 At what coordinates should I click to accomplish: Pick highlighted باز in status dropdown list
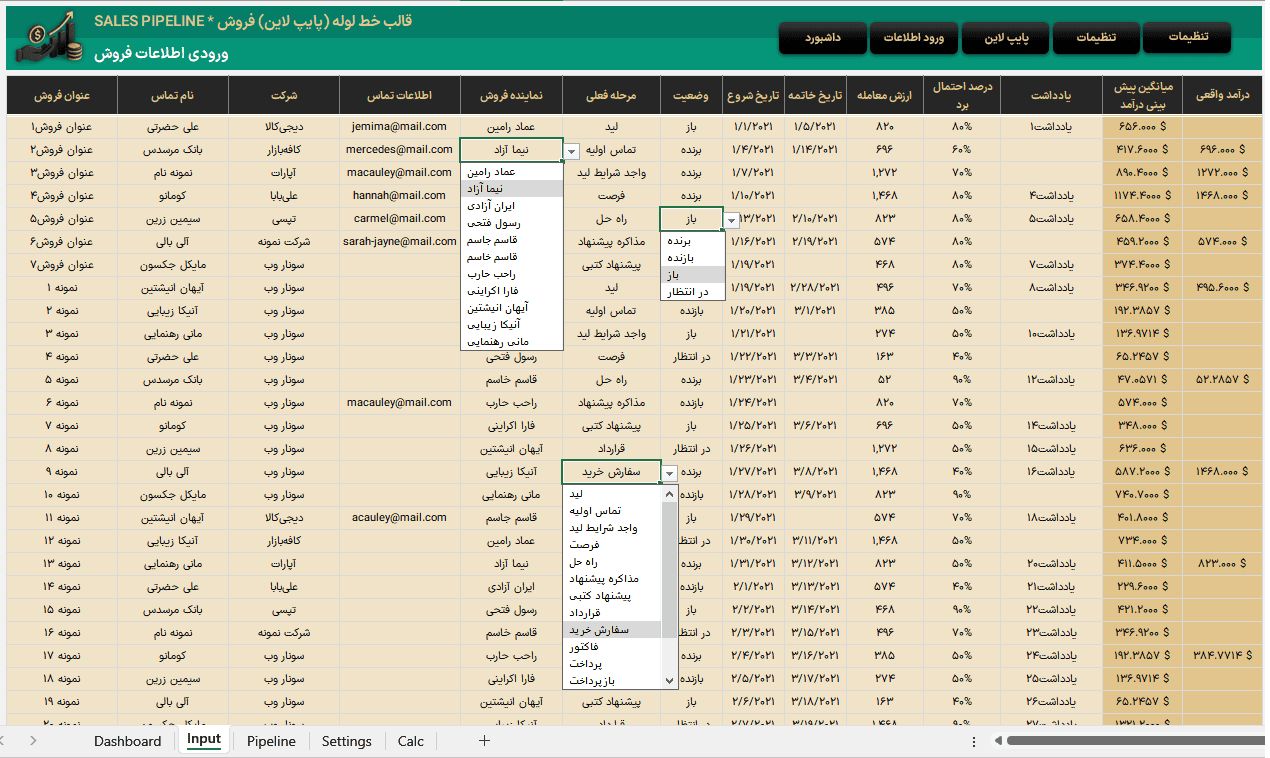[x=692, y=274]
